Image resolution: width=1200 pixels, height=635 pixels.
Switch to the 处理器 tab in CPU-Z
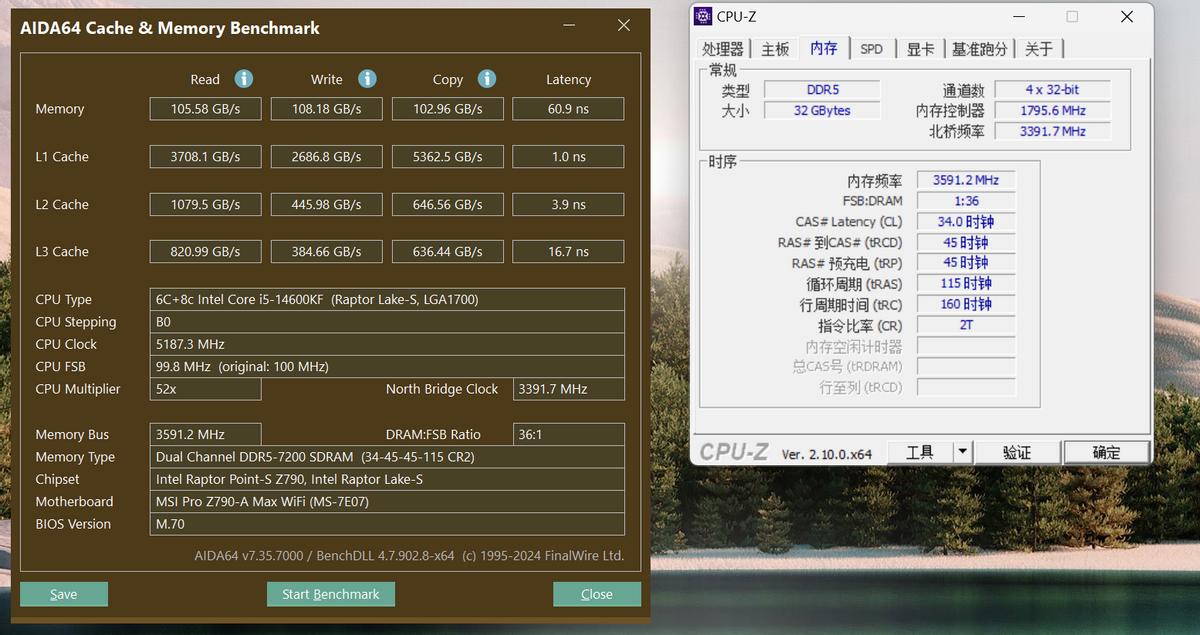[723, 48]
